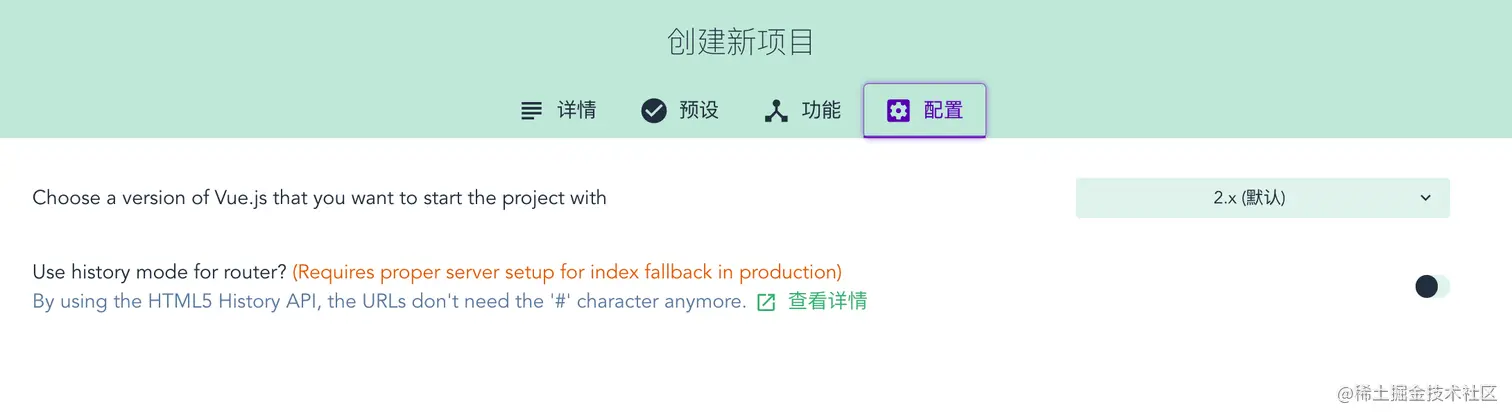Click the 创建新项目 page title

[x=740, y=43]
